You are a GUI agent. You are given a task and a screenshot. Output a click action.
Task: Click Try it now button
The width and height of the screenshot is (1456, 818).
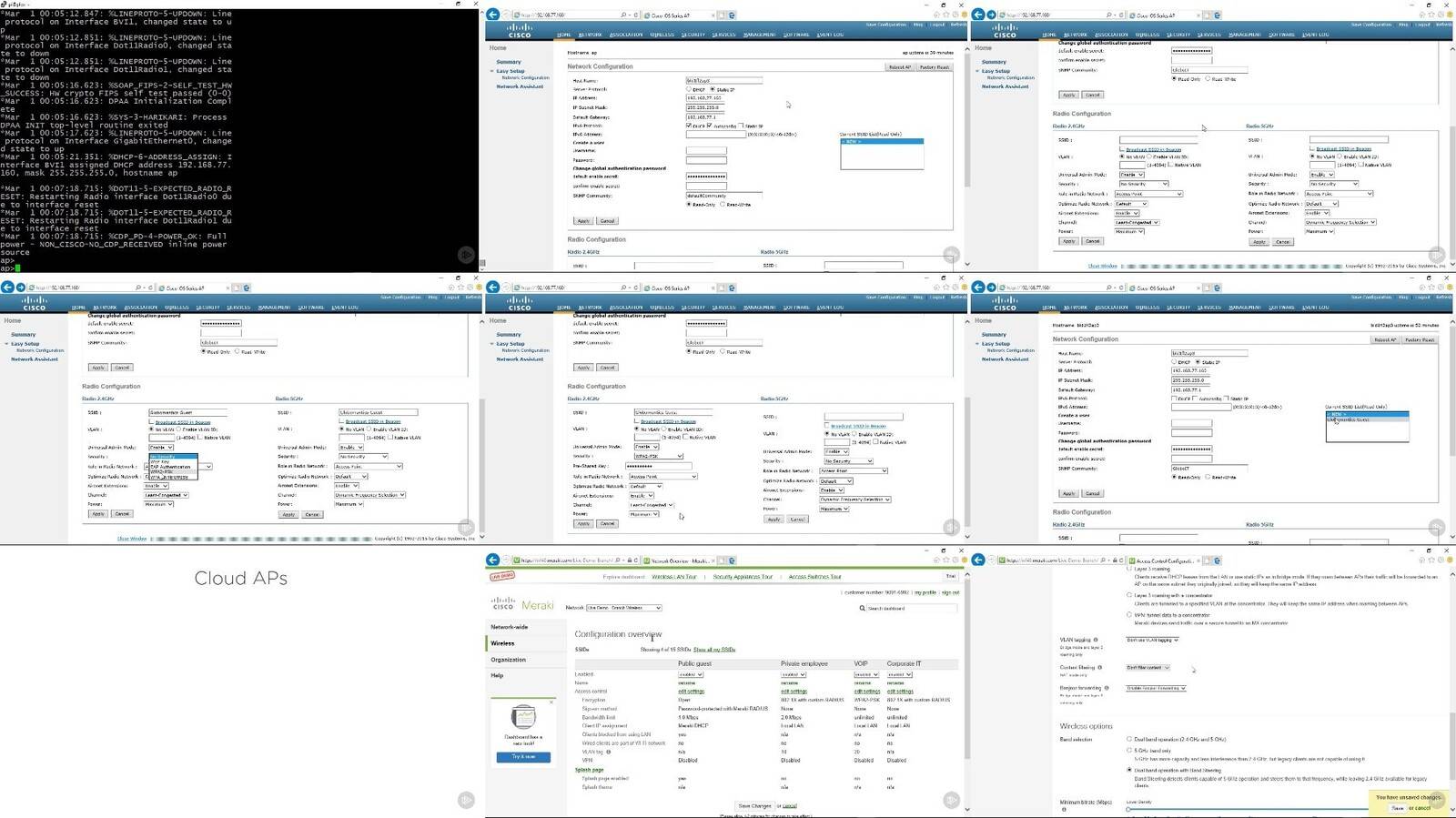click(x=523, y=756)
